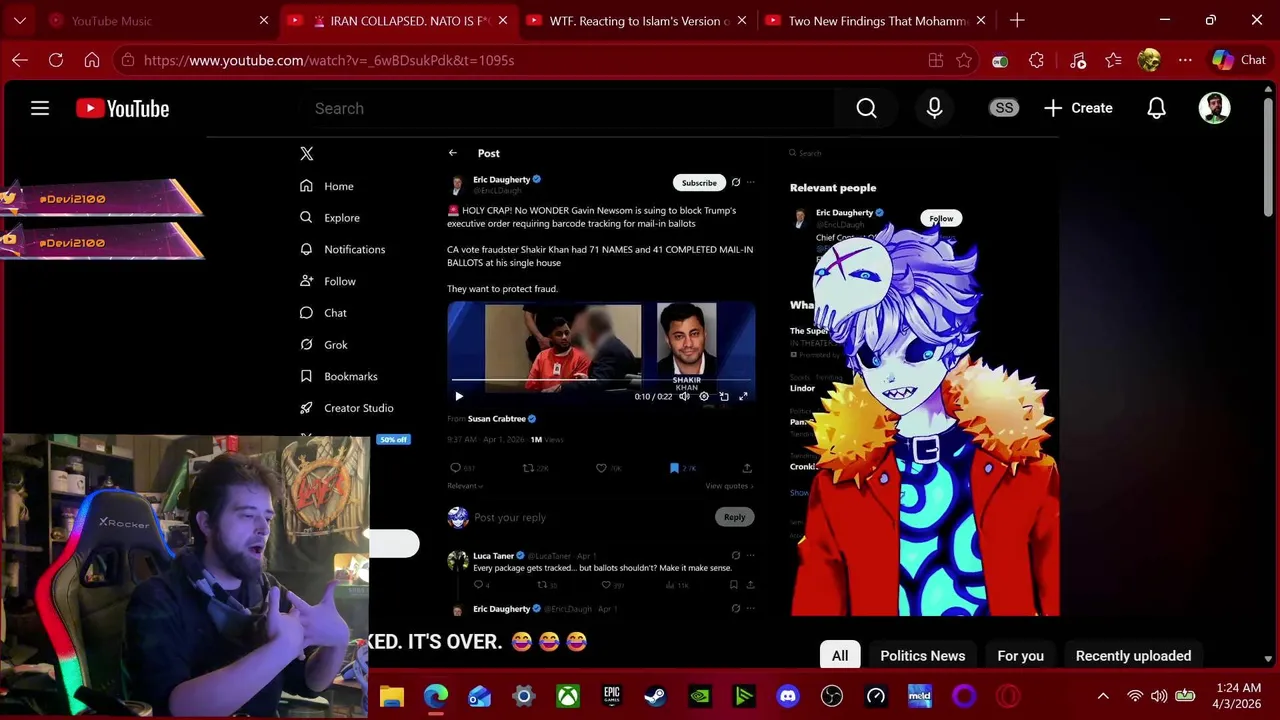
Task: Click the page scrollbar up arrow
Action: [1269, 87]
